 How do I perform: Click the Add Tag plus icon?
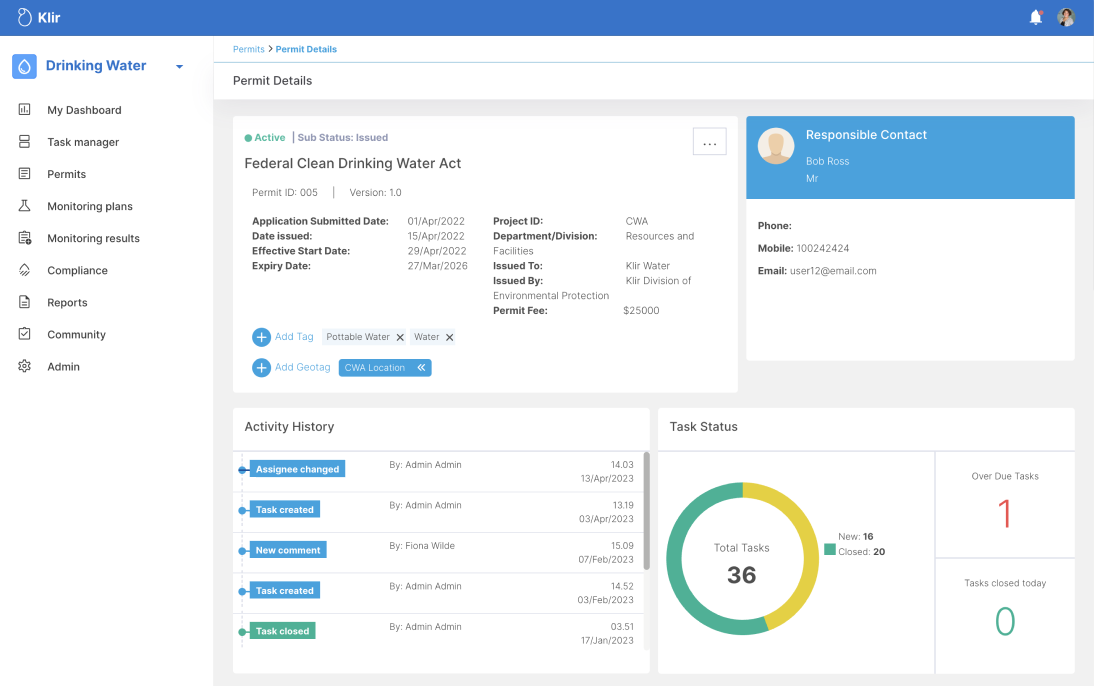click(261, 337)
